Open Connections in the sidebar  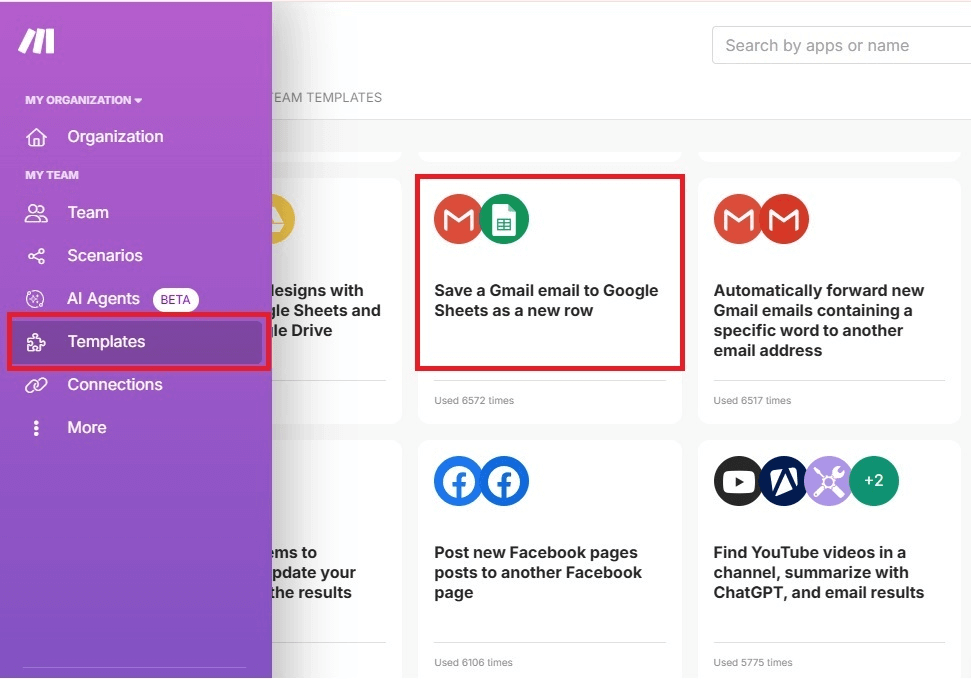point(115,385)
